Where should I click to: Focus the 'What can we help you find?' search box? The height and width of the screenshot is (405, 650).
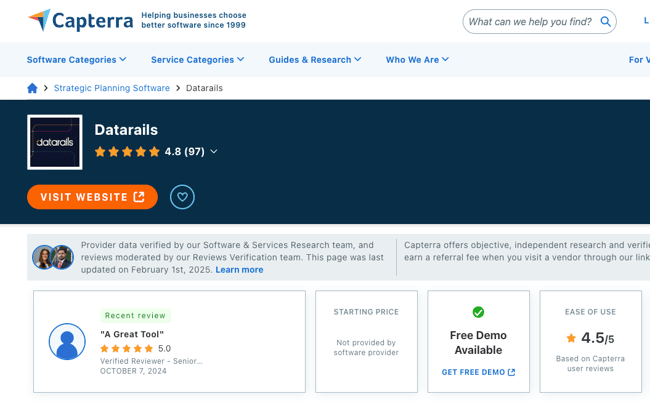[539, 22]
